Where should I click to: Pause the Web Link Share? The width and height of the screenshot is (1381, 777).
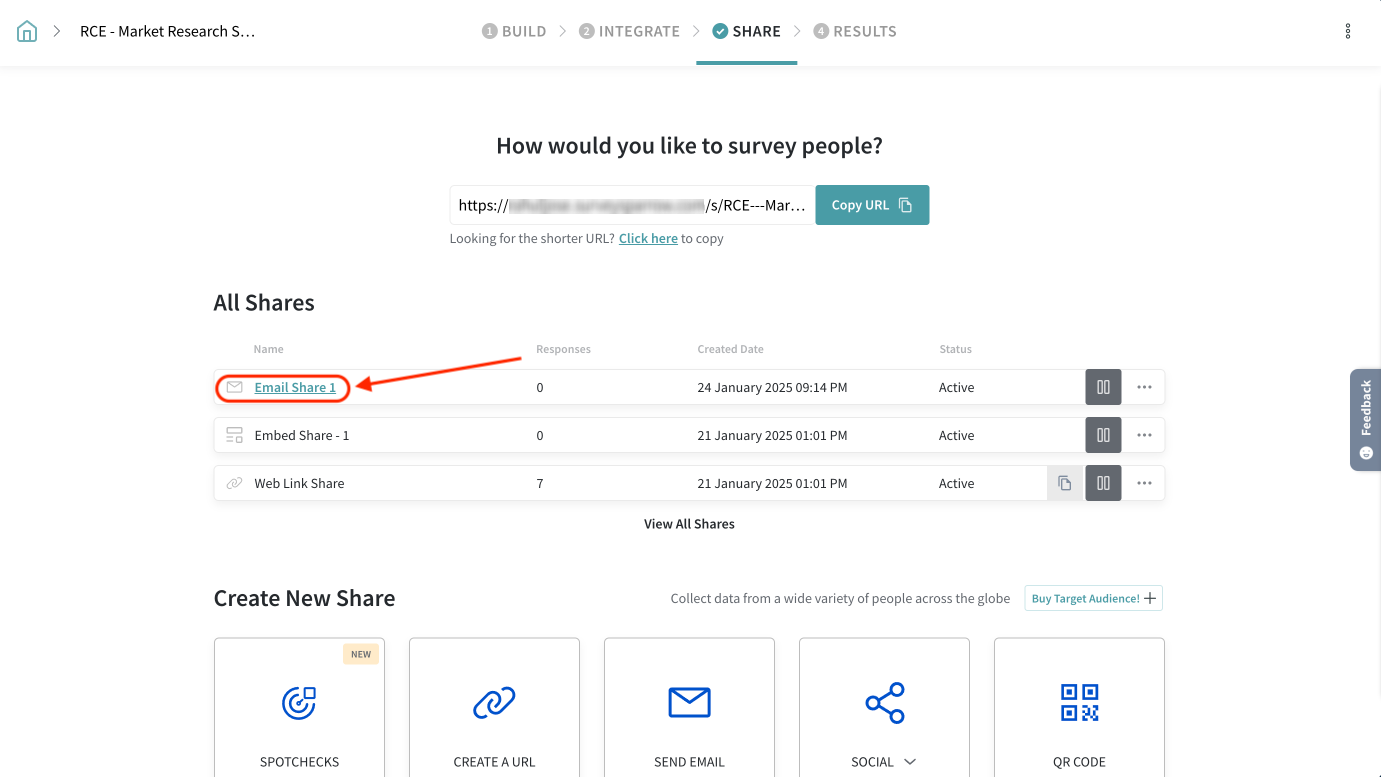(1103, 483)
